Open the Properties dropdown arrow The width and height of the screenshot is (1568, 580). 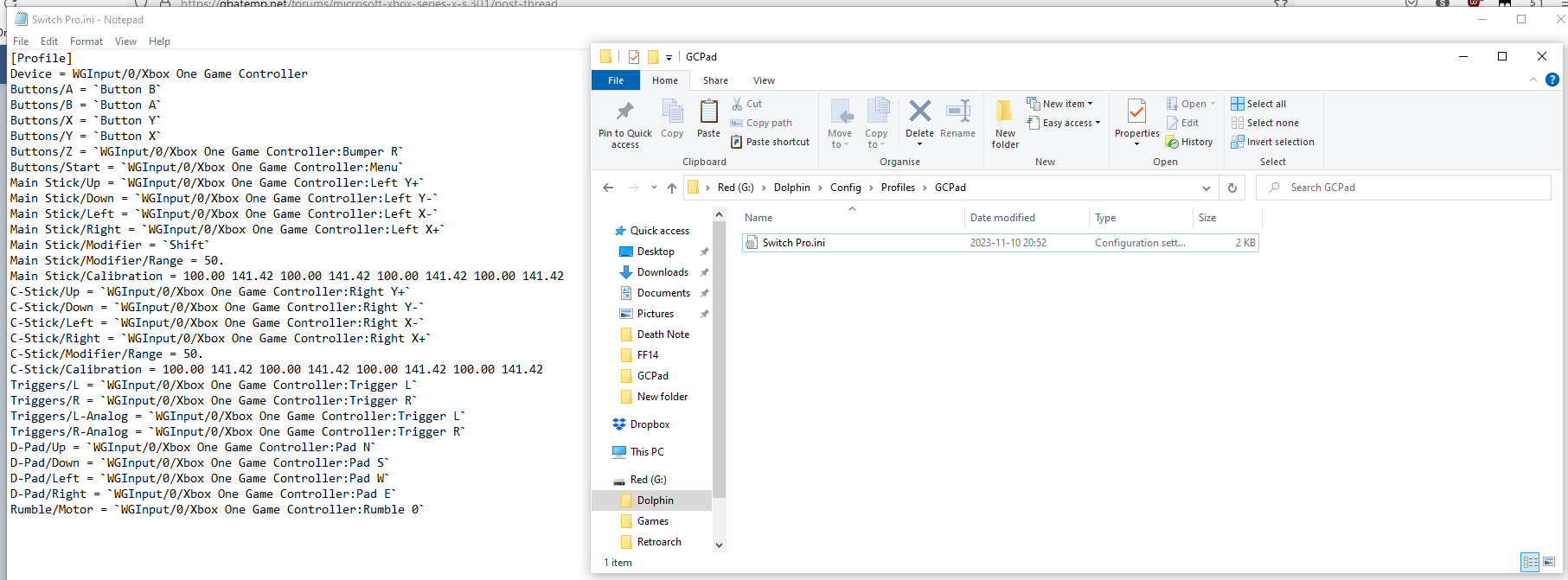1136,144
